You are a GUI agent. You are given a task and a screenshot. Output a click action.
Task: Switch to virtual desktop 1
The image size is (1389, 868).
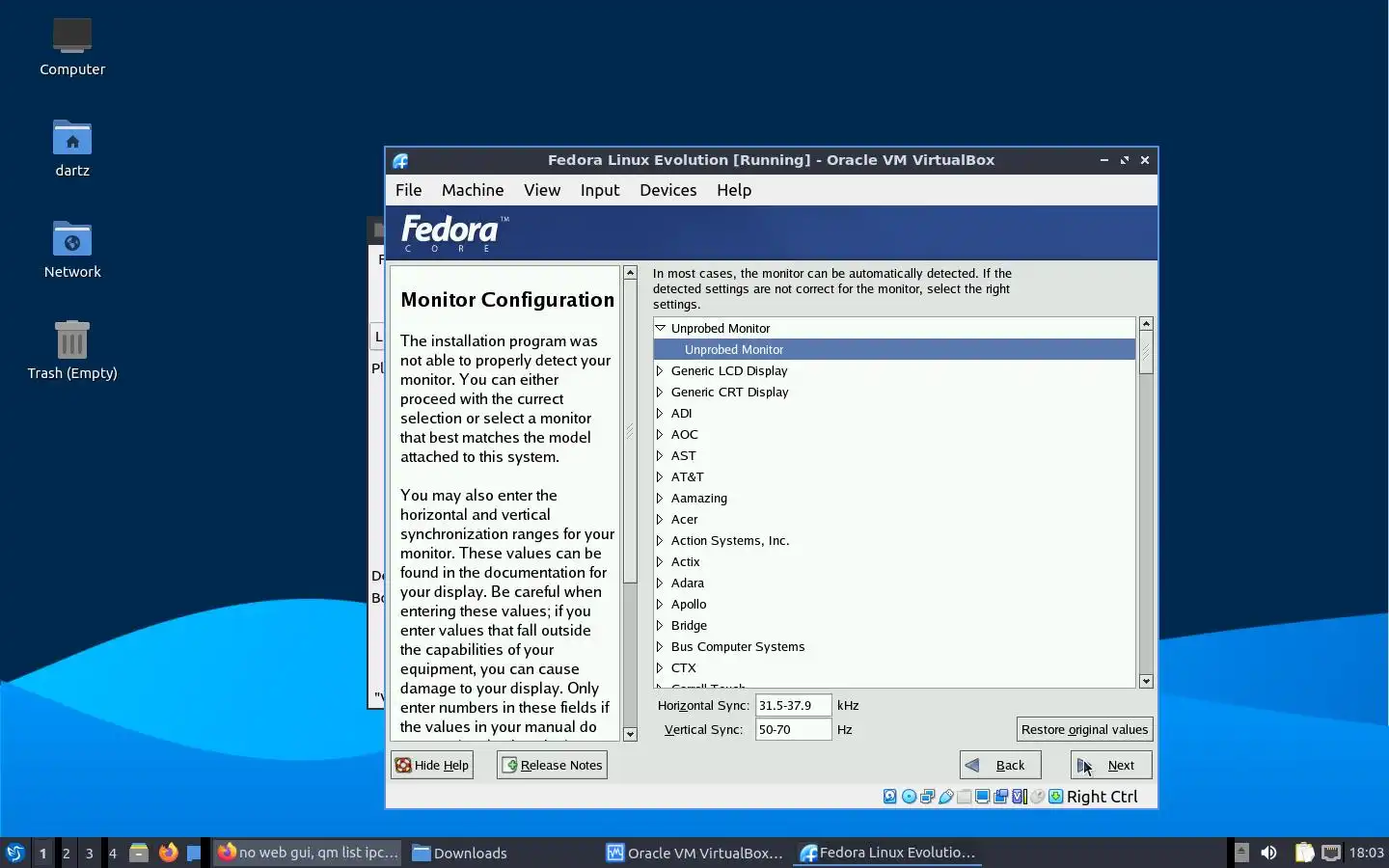click(42, 853)
